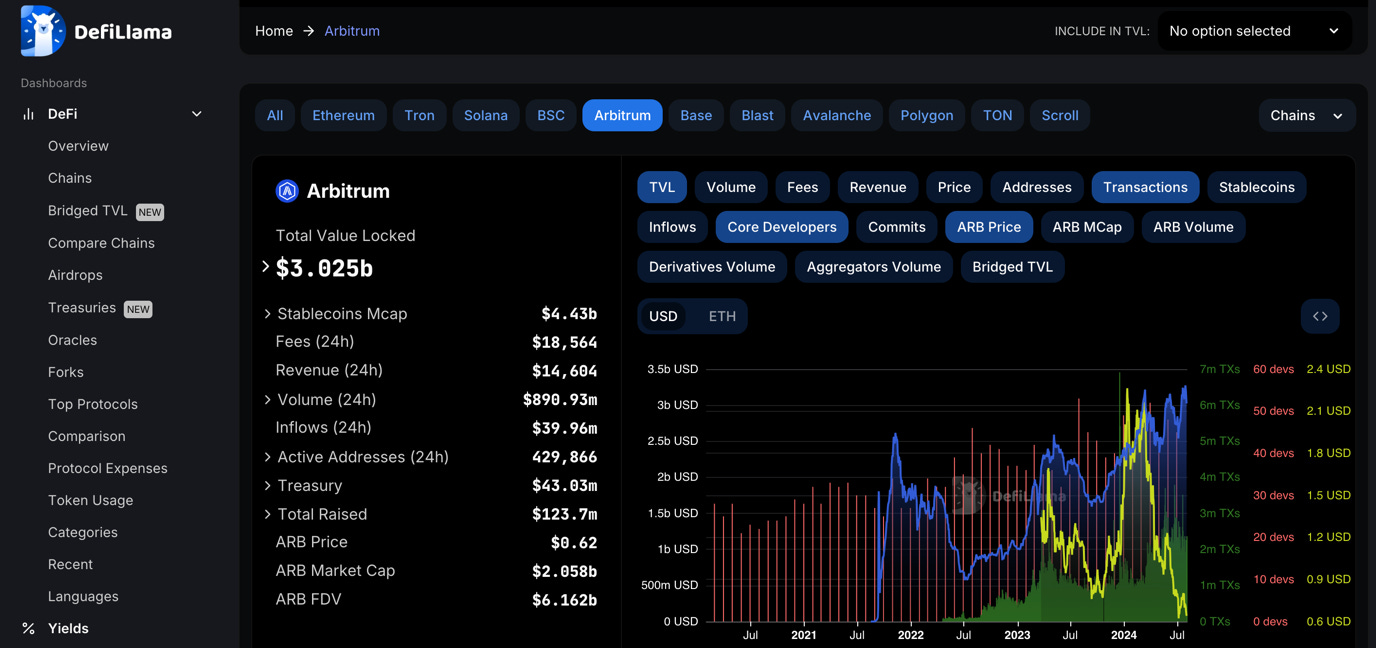This screenshot has width=1376, height=648.
Task: Expand the Total Value Locked breakdown
Action: coord(265,267)
